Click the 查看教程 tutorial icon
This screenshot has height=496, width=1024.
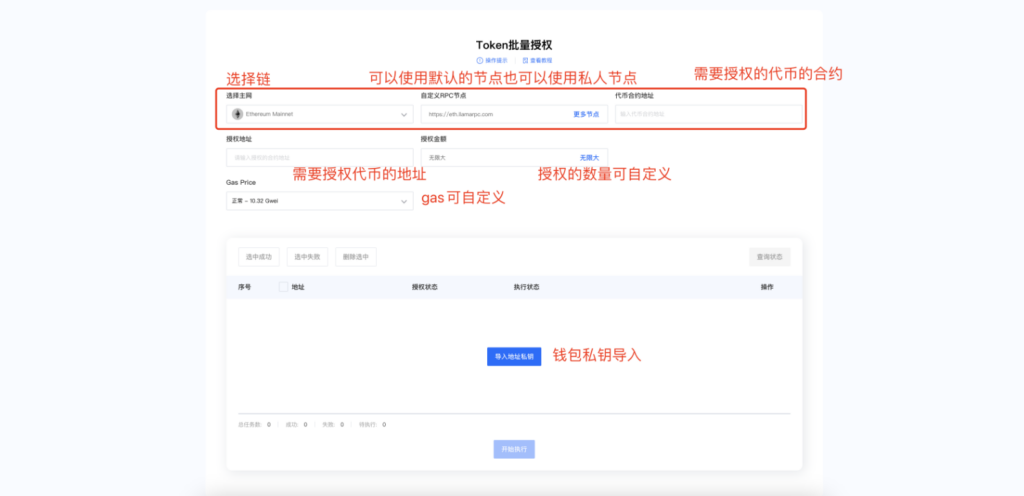[525, 60]
